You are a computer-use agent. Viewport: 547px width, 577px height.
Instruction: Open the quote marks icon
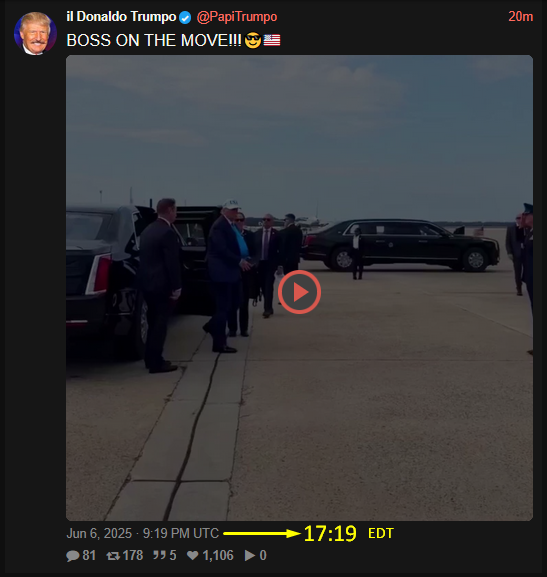coord(159,555)
